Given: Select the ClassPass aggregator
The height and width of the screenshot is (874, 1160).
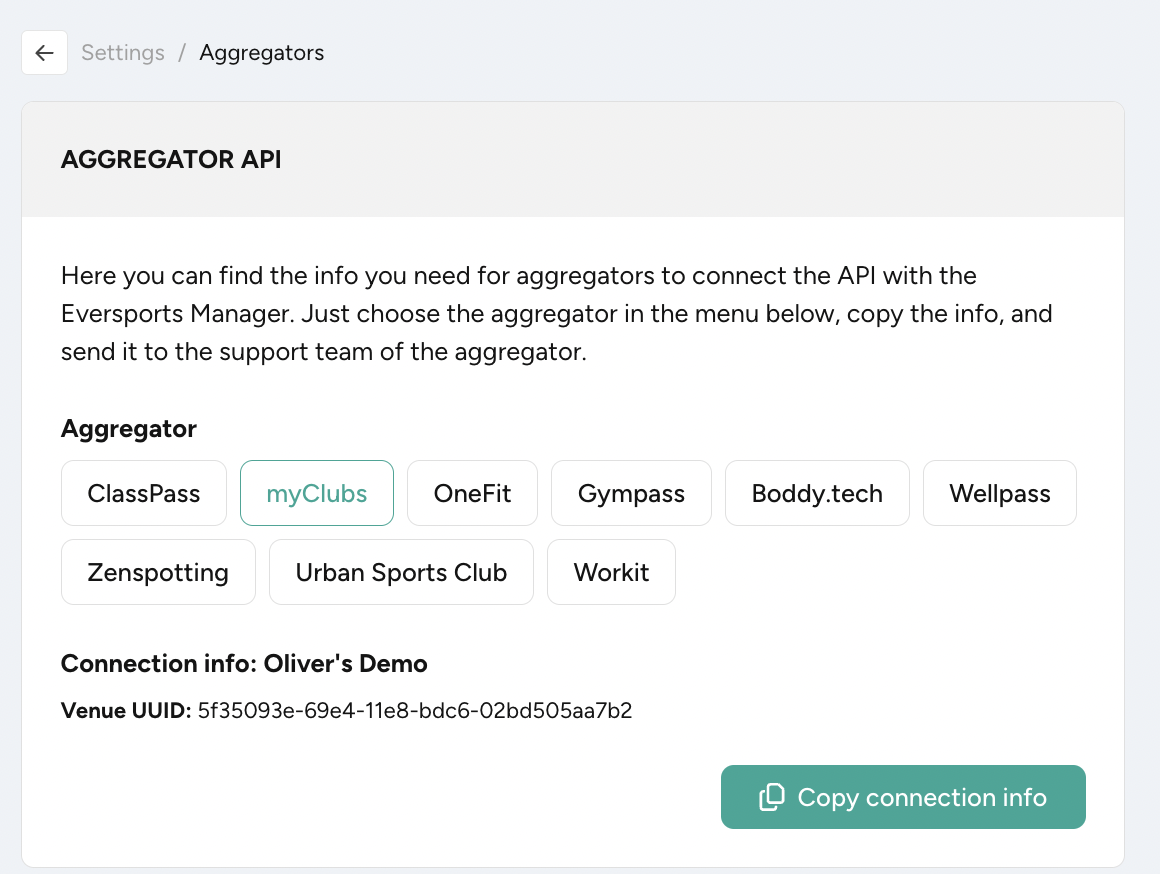Looking at the screenshot, I should pyautogui.click(x=144, y=493).
